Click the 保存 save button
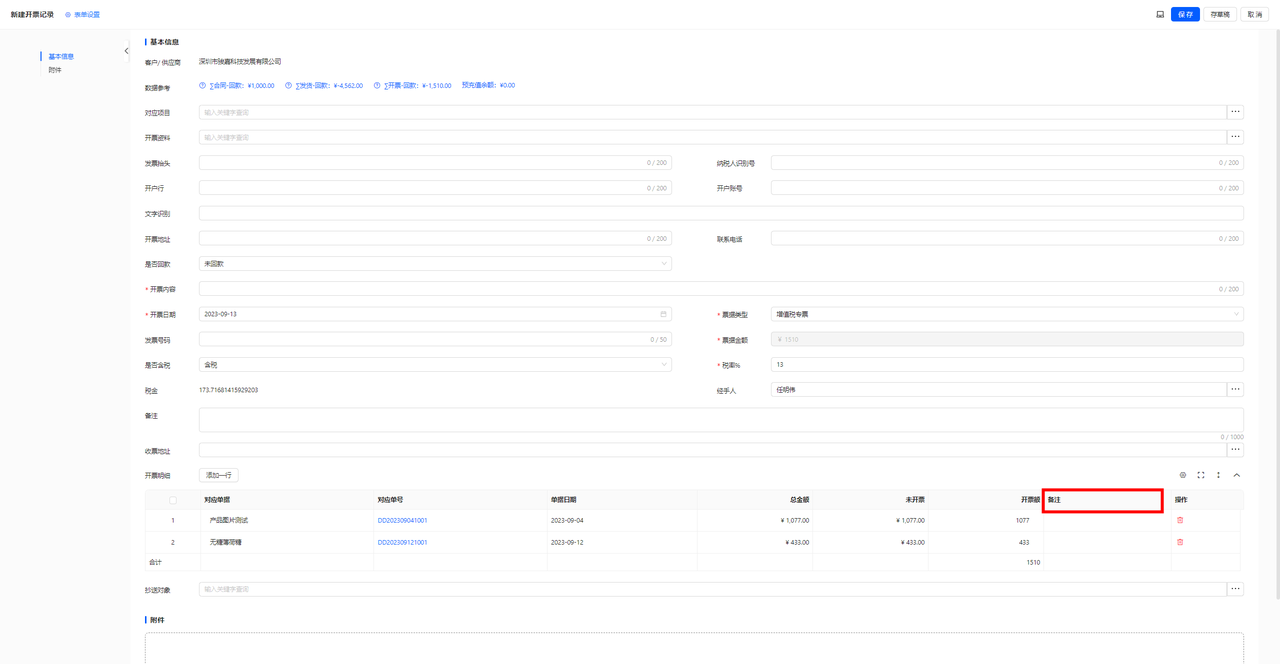1280x664 pixels. coord(1185,14)
